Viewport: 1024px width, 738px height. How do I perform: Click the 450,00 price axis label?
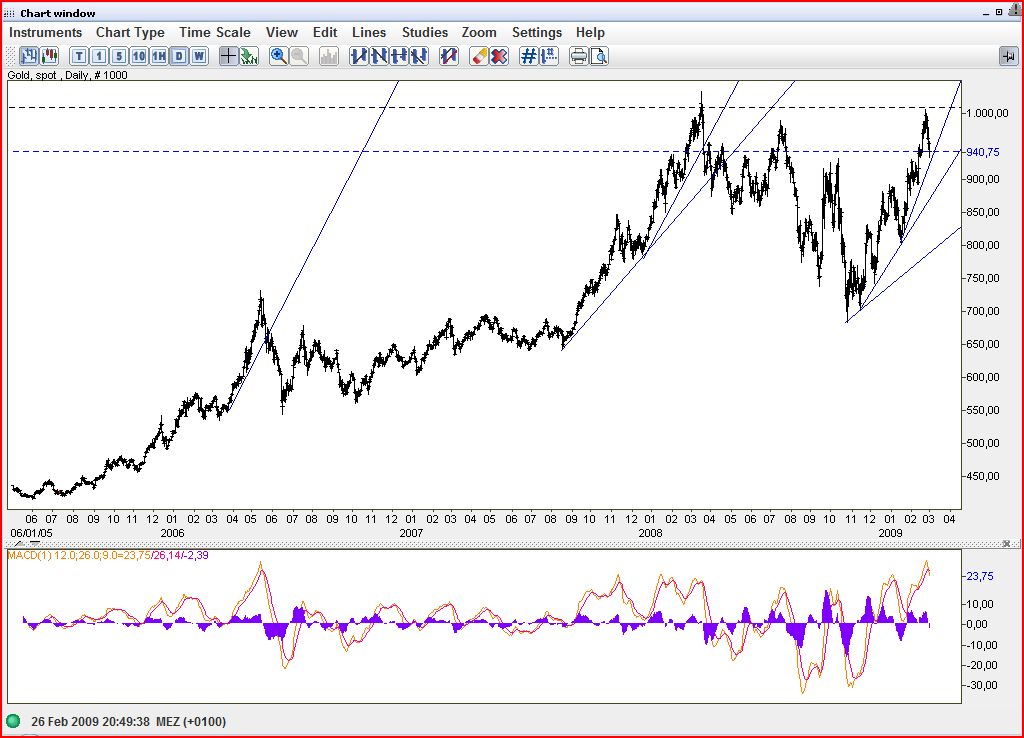point(983,476)
